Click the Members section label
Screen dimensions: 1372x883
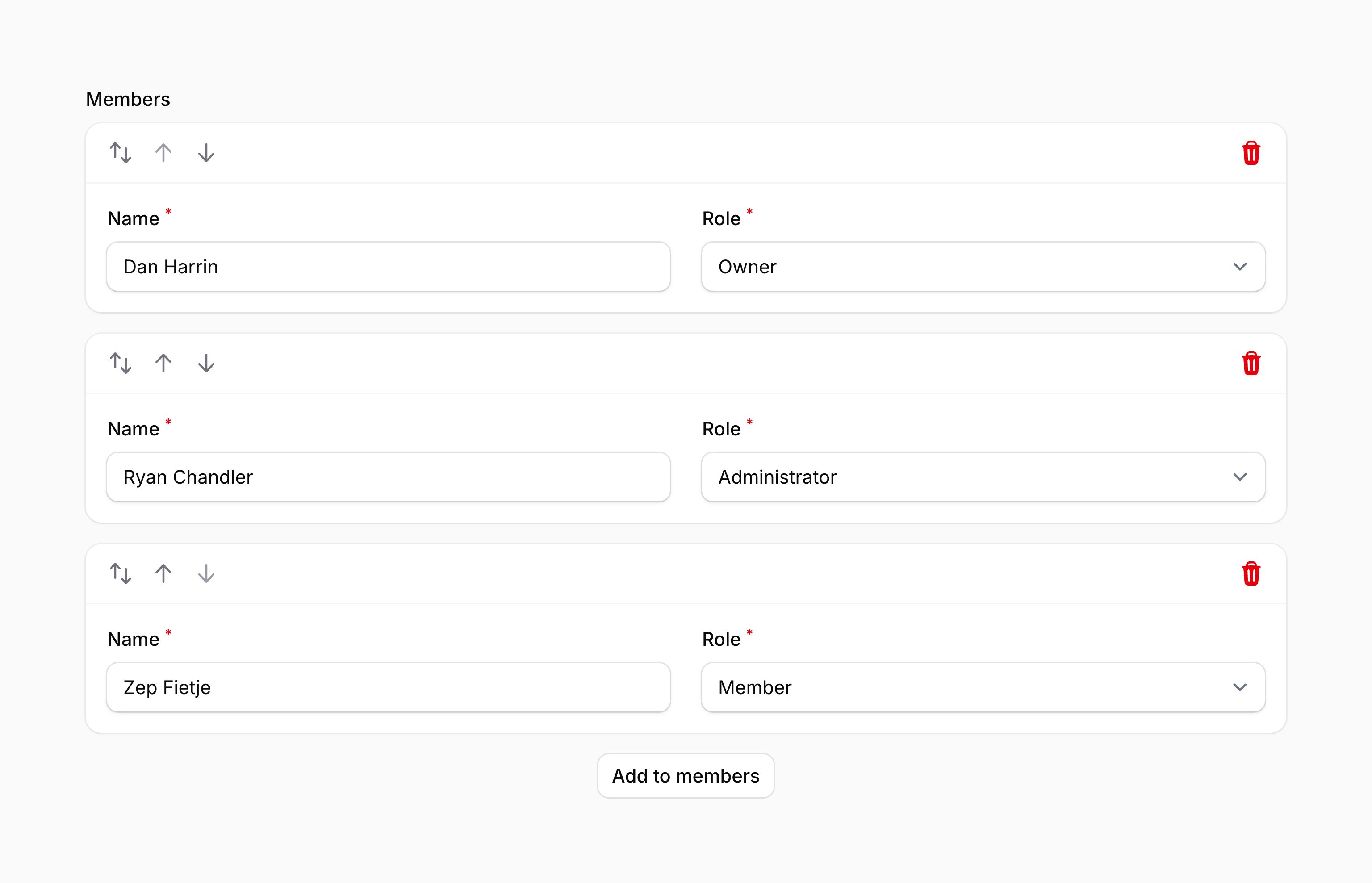[128, 99]
